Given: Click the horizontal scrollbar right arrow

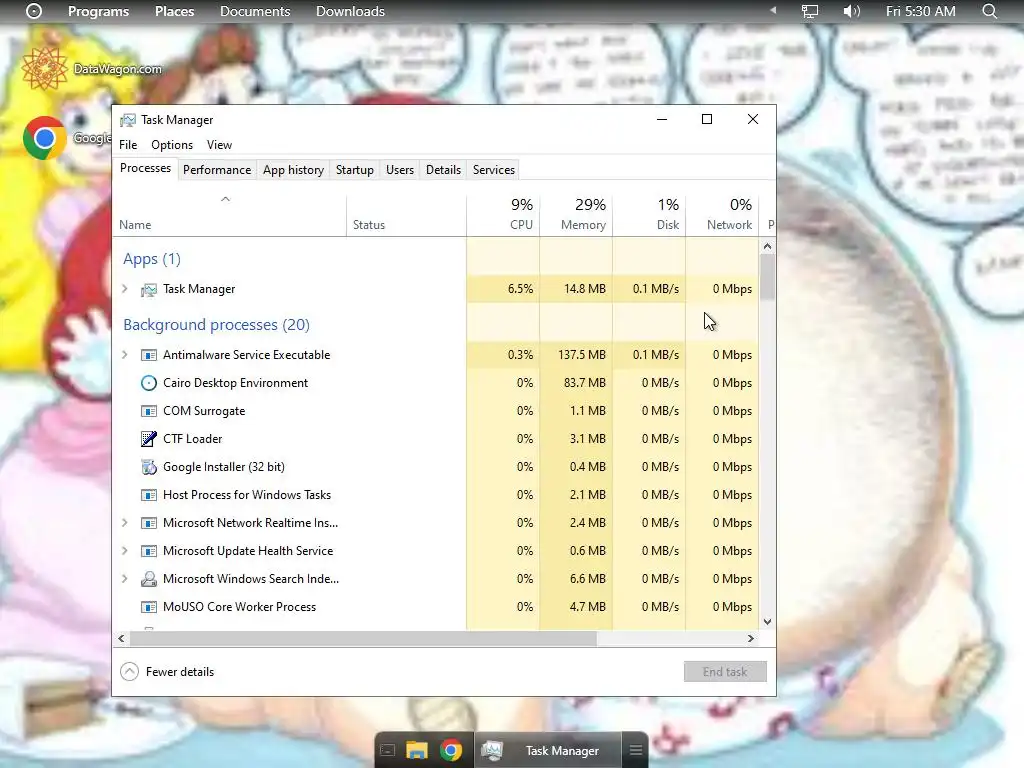Looking at the screenshot, I should coord(751,638).
